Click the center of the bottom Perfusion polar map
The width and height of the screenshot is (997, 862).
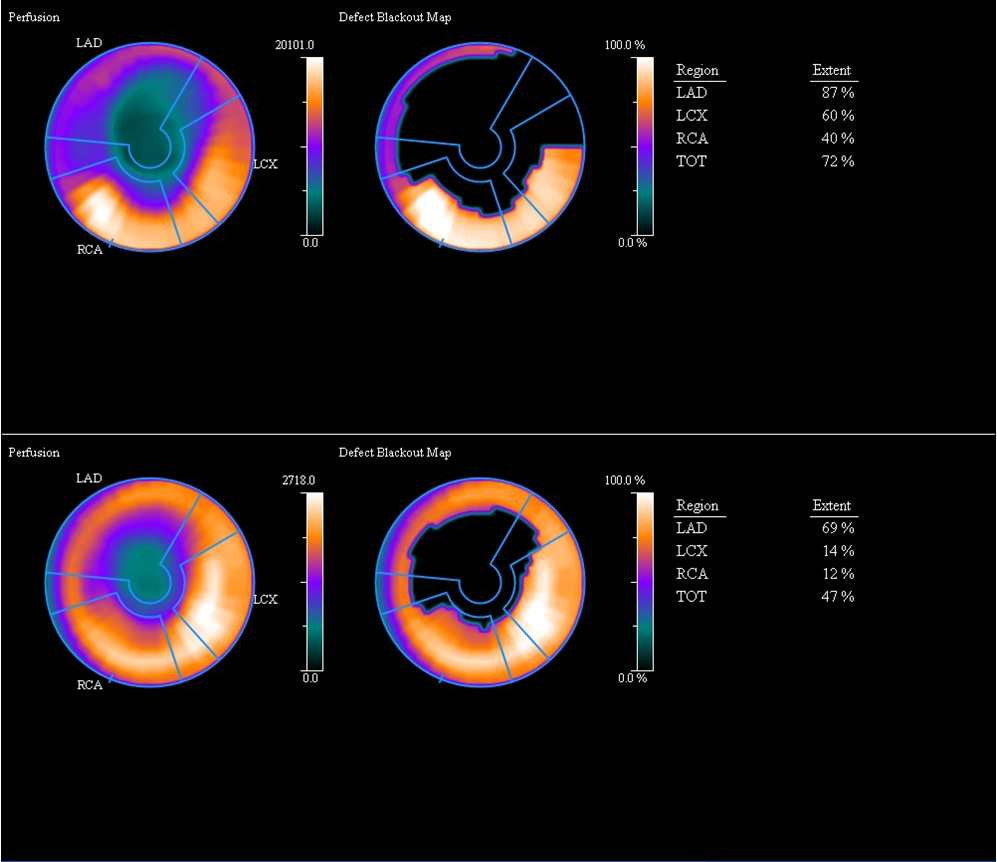coord(148,582)
